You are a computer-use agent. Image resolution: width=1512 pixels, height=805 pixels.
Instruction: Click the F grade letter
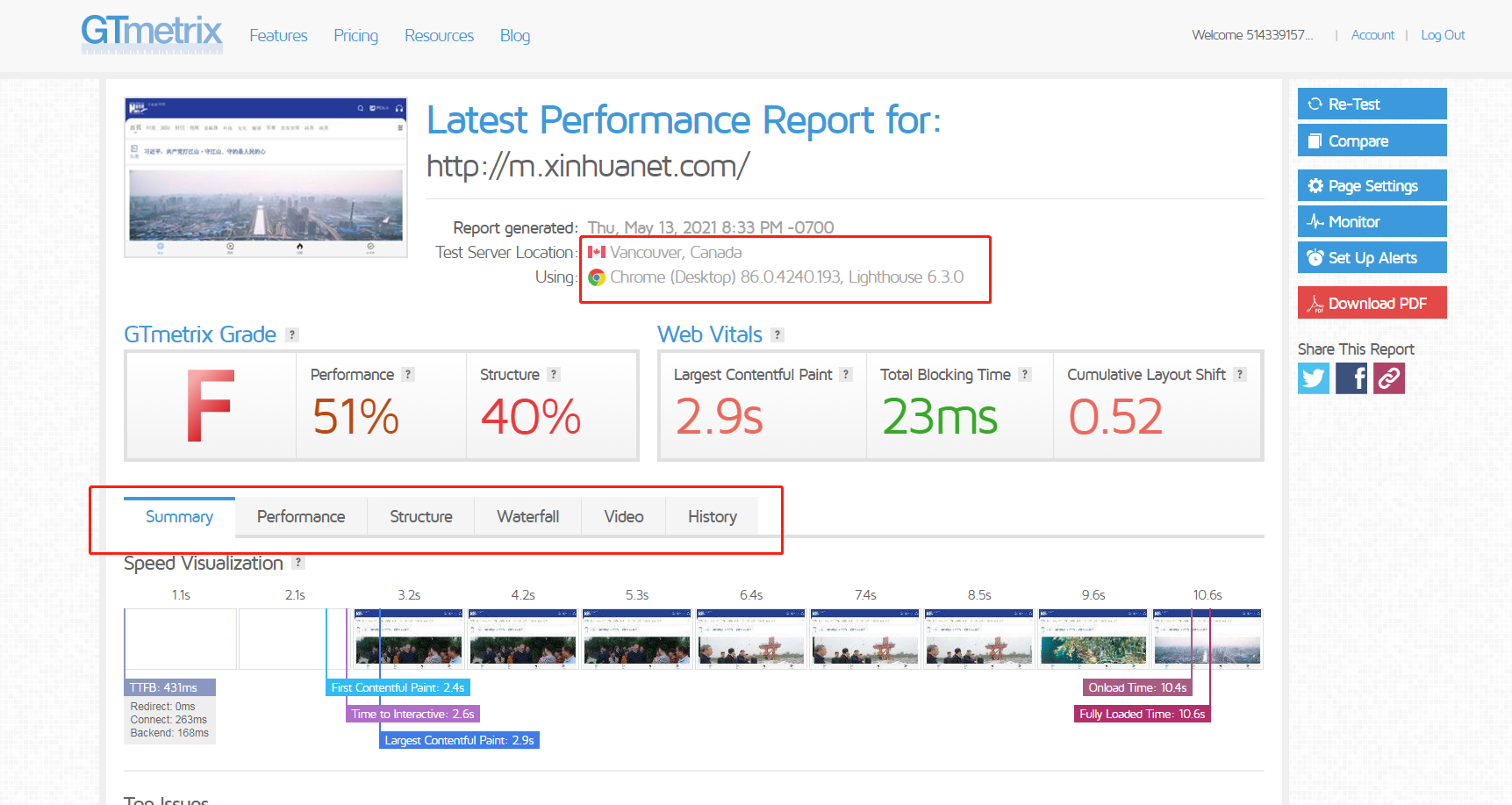tap(211, 406)
